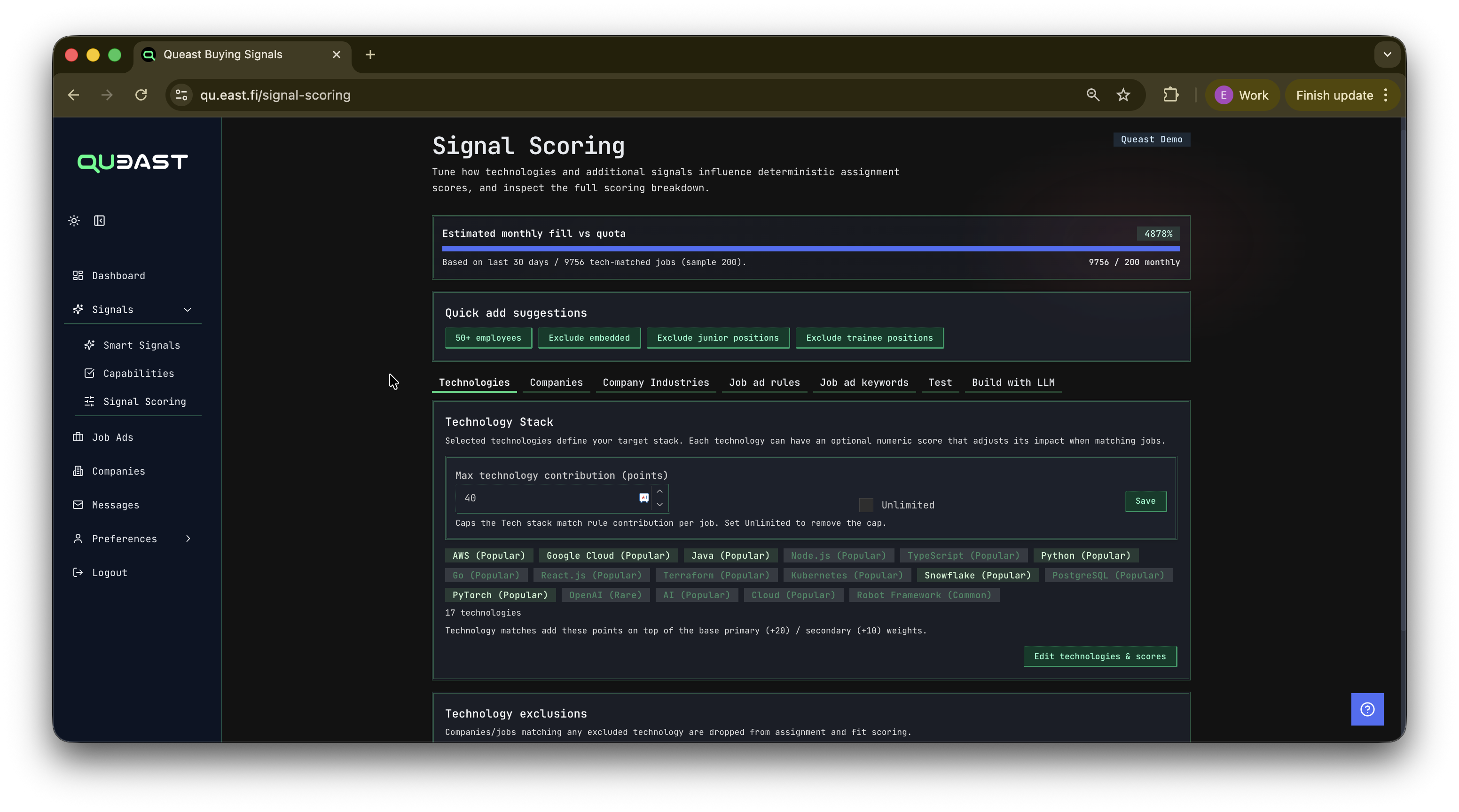Select the Smart Signals sparkle icon
The width and height of the screenshot is (1459, 812).
coord(89,345)
